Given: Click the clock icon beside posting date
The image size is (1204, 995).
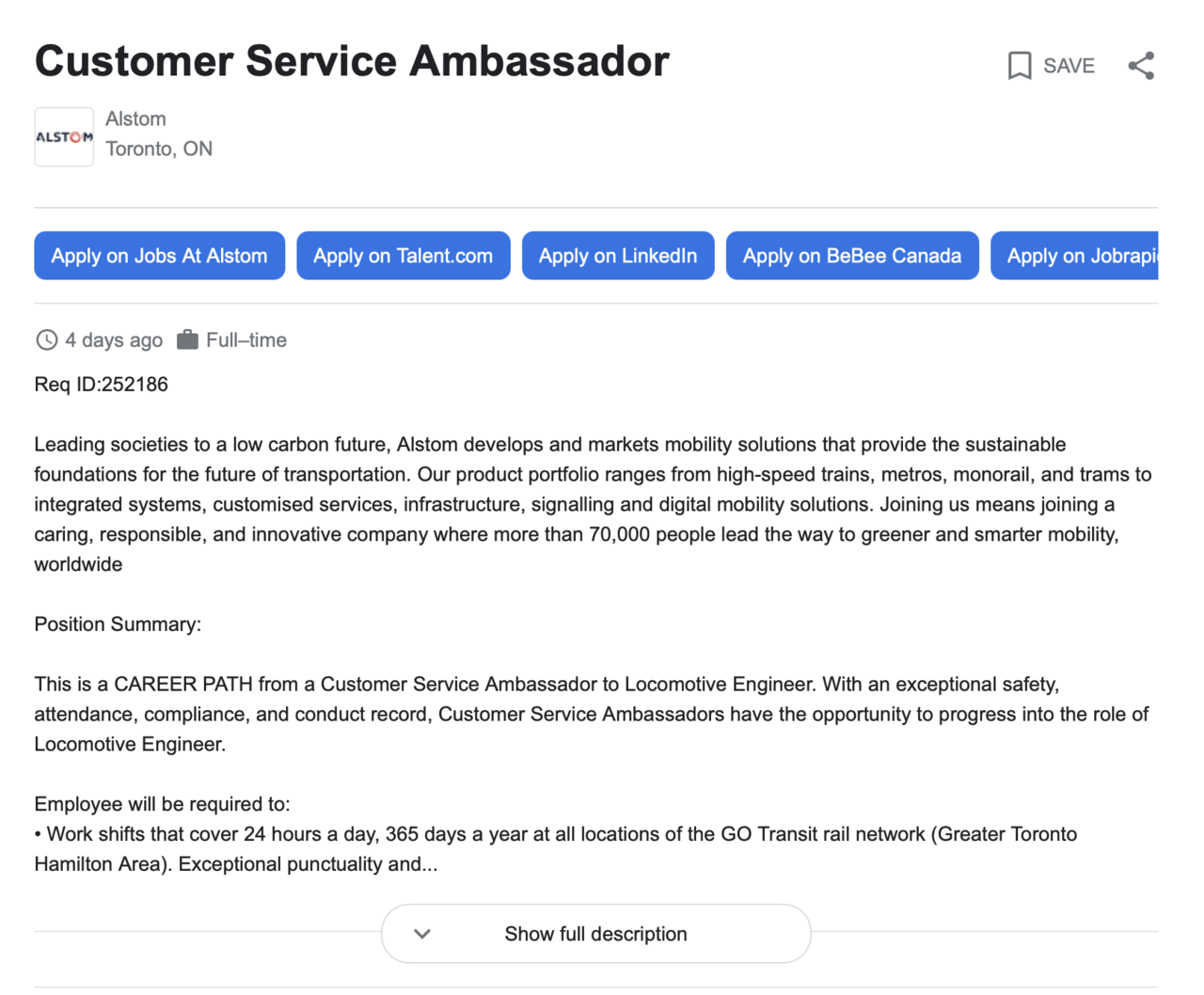Looking at the screenshot, I should pos(47,340).
